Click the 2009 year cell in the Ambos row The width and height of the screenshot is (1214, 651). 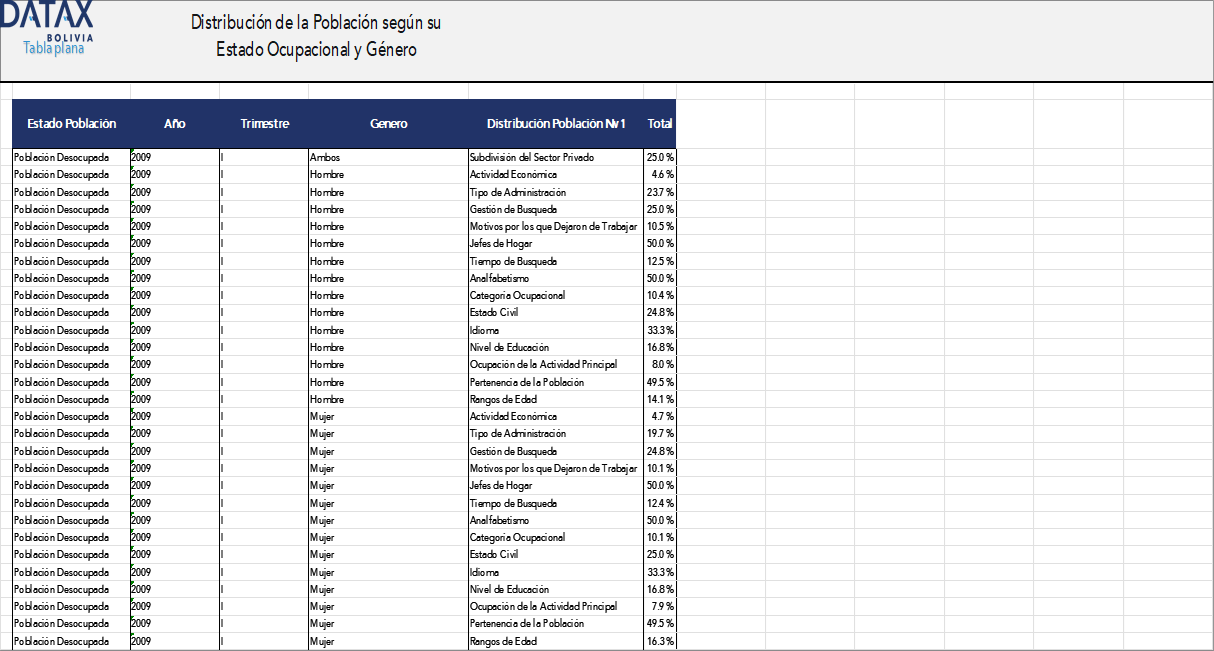(x=175, y=157)
